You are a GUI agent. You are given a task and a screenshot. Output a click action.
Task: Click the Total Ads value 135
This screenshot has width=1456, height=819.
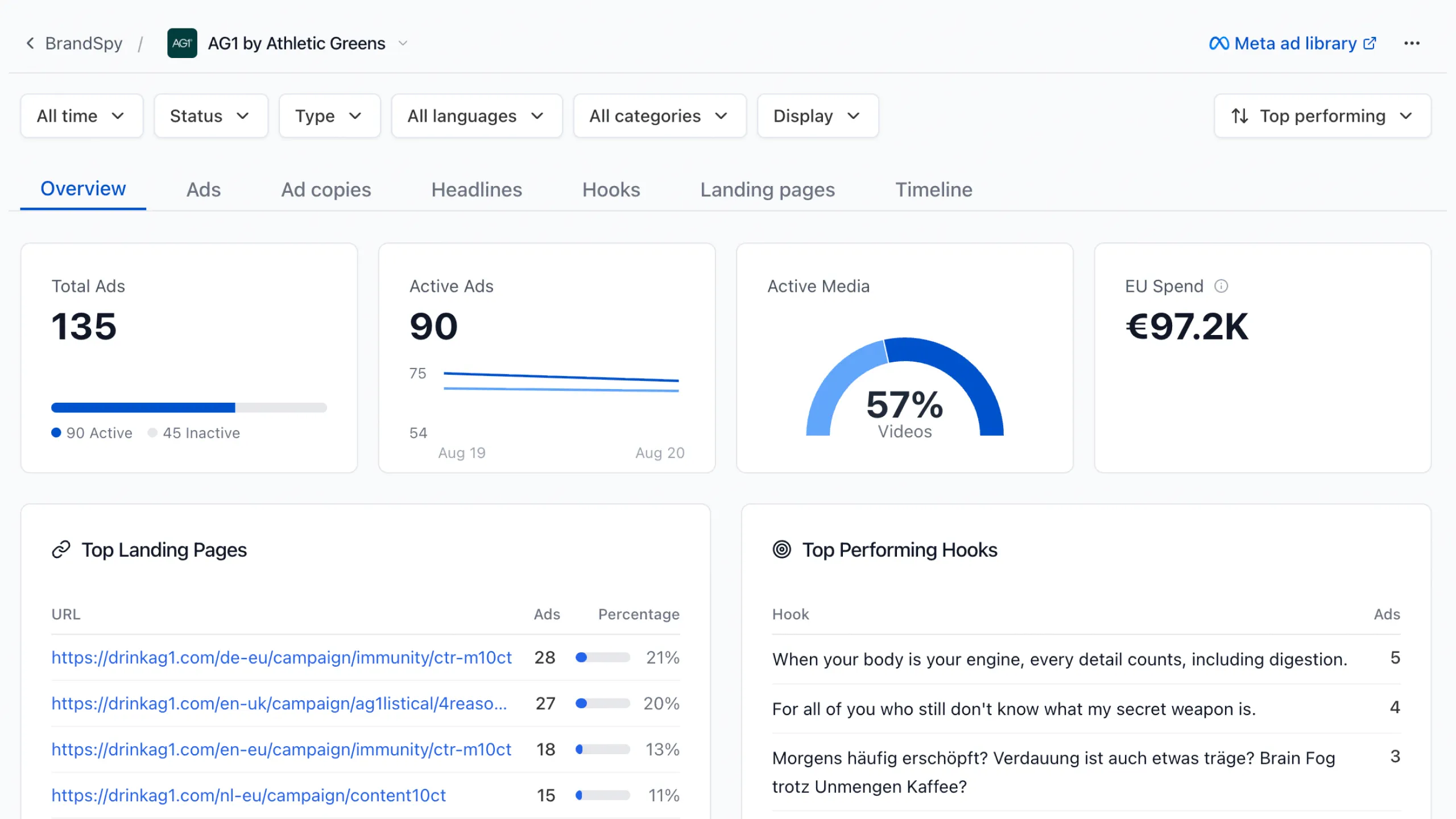84,326
